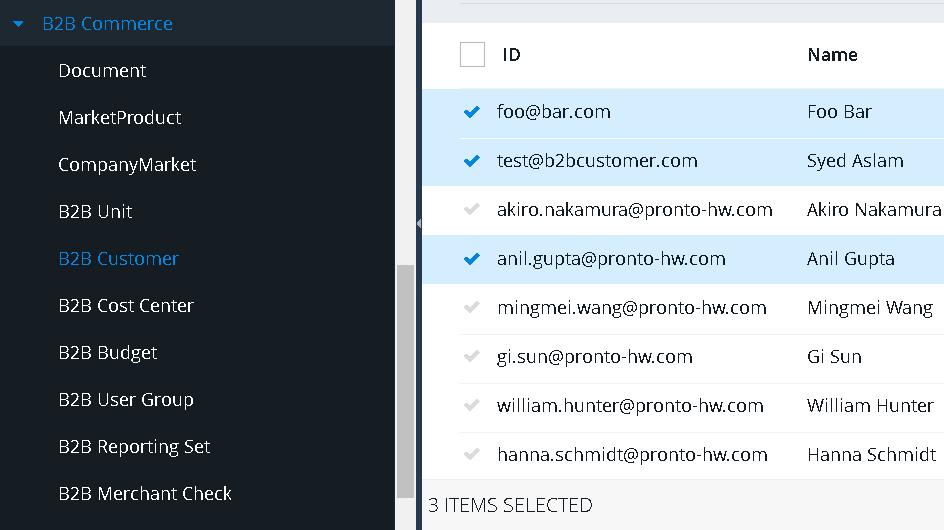Click william.hunter@pronto-hw.com ID text
The height and width of the screenshot is (530, 944).
click(630, 406)
